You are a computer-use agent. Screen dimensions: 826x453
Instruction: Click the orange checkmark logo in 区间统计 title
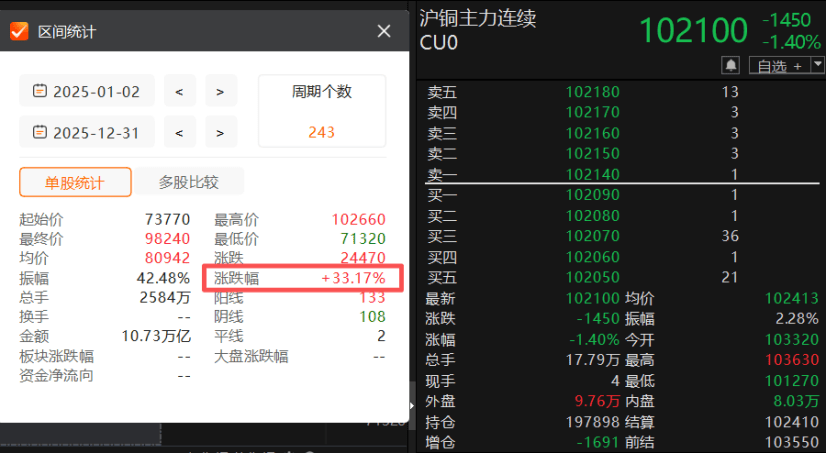pos(19,32)
